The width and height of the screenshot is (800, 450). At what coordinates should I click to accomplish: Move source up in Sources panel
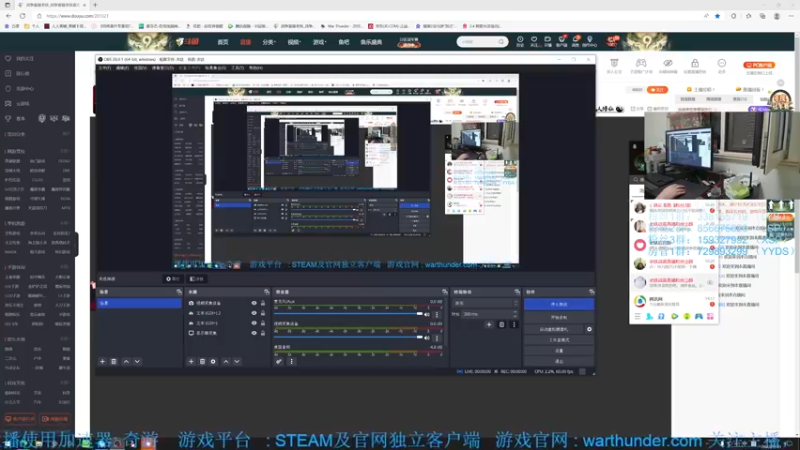226,361
